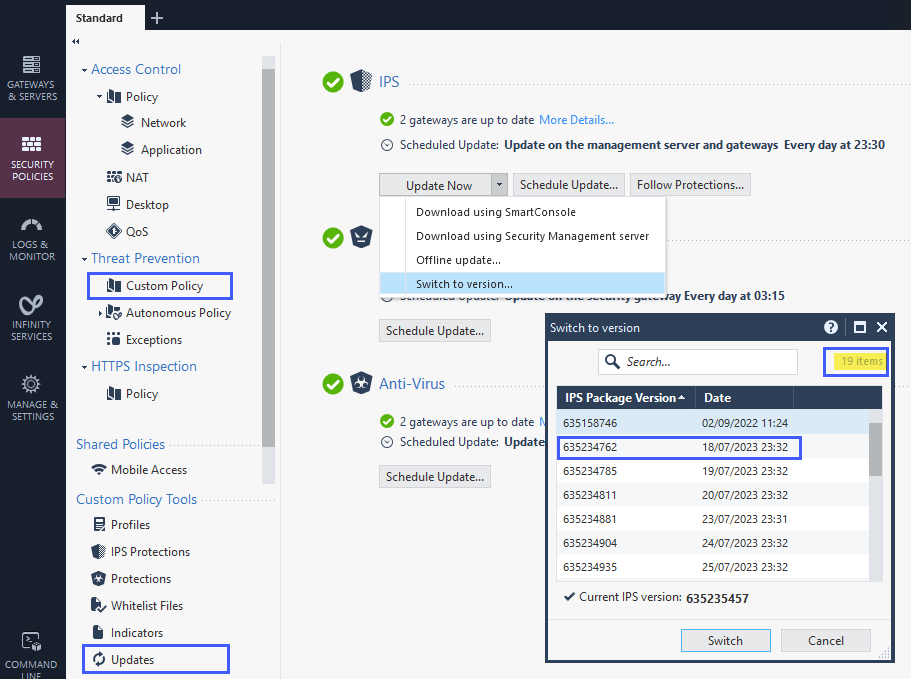Viewport: 911px width, 679px height.
Task: Open the Update Now dropdown arrow
Action: [x=499, y=185]
